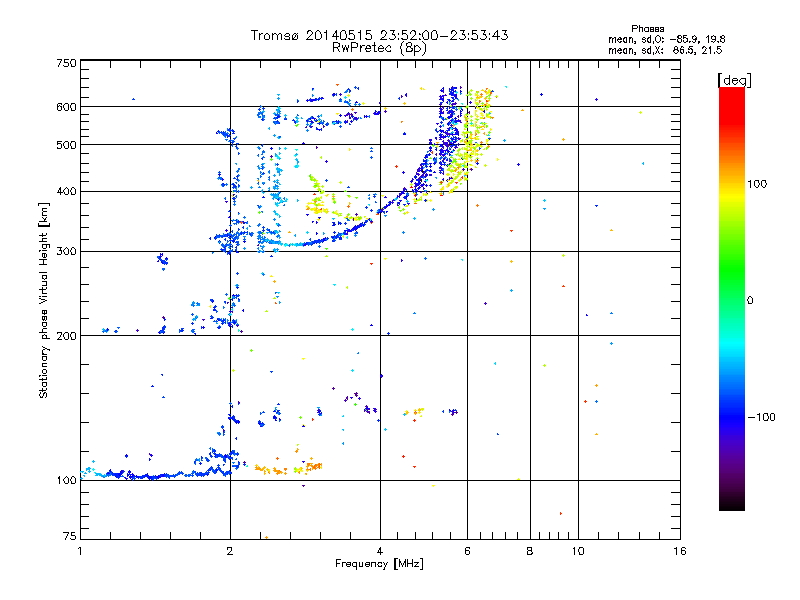Click the colorbar tick label '100'
Viewport: 800px width, 600px height.
click(757, 184)
